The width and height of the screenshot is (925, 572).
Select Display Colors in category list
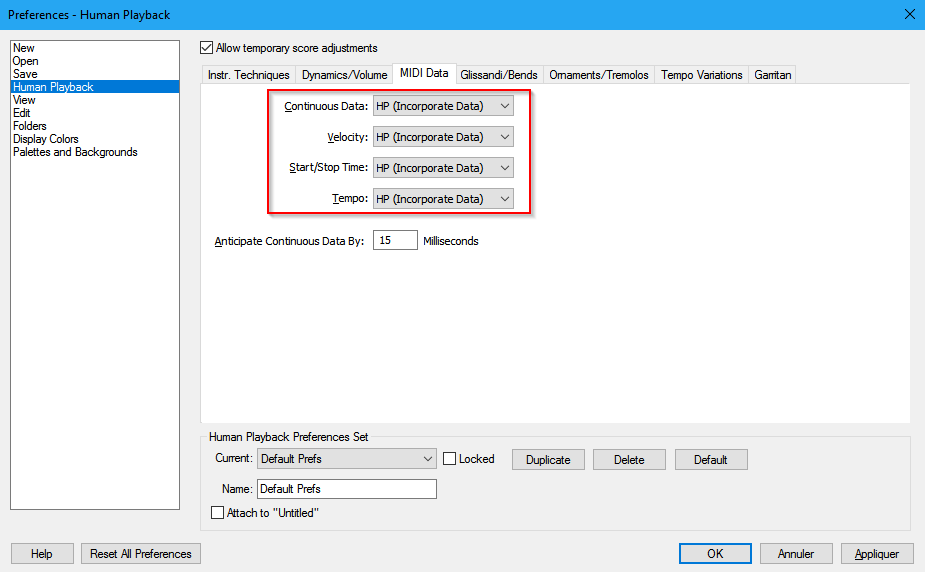point(46,139)
